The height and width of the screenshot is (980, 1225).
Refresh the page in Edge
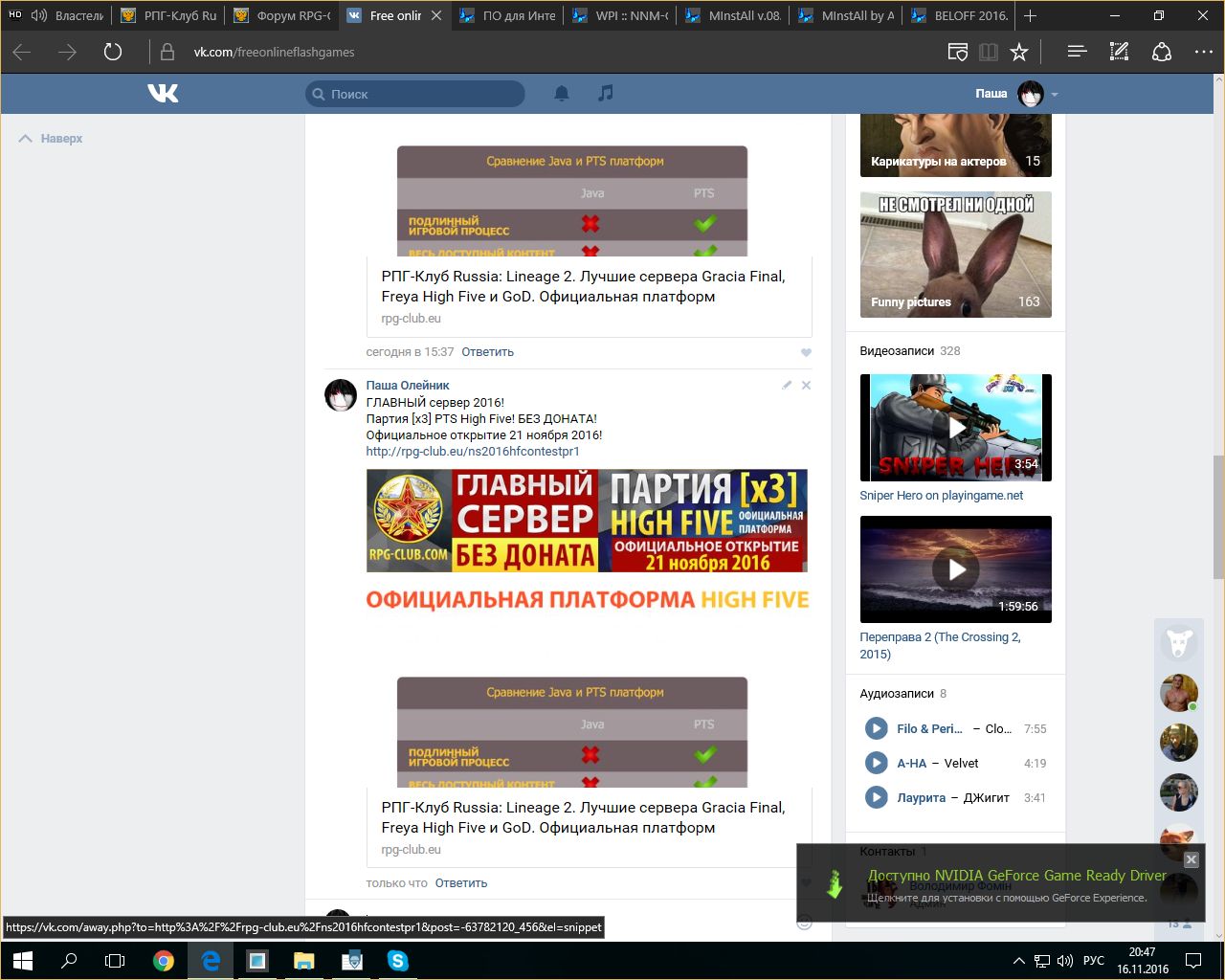tap(113, 52)
